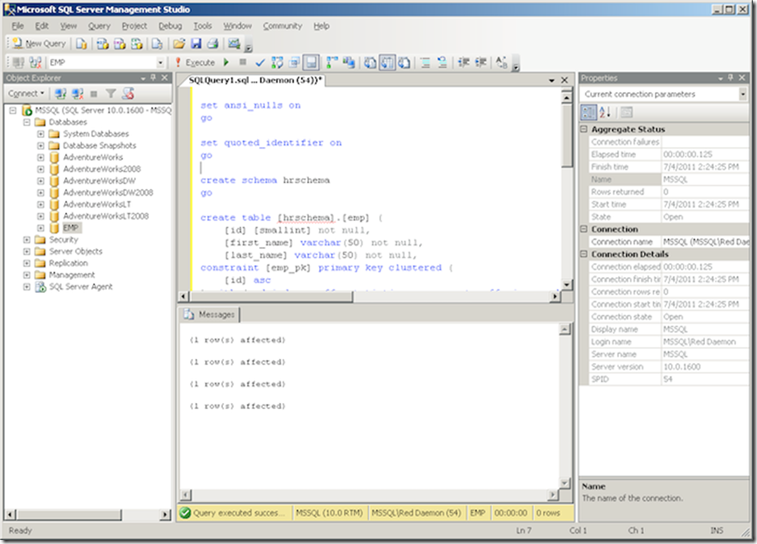Expand the System Databases folder
The image size is (757, 544).
41,134
